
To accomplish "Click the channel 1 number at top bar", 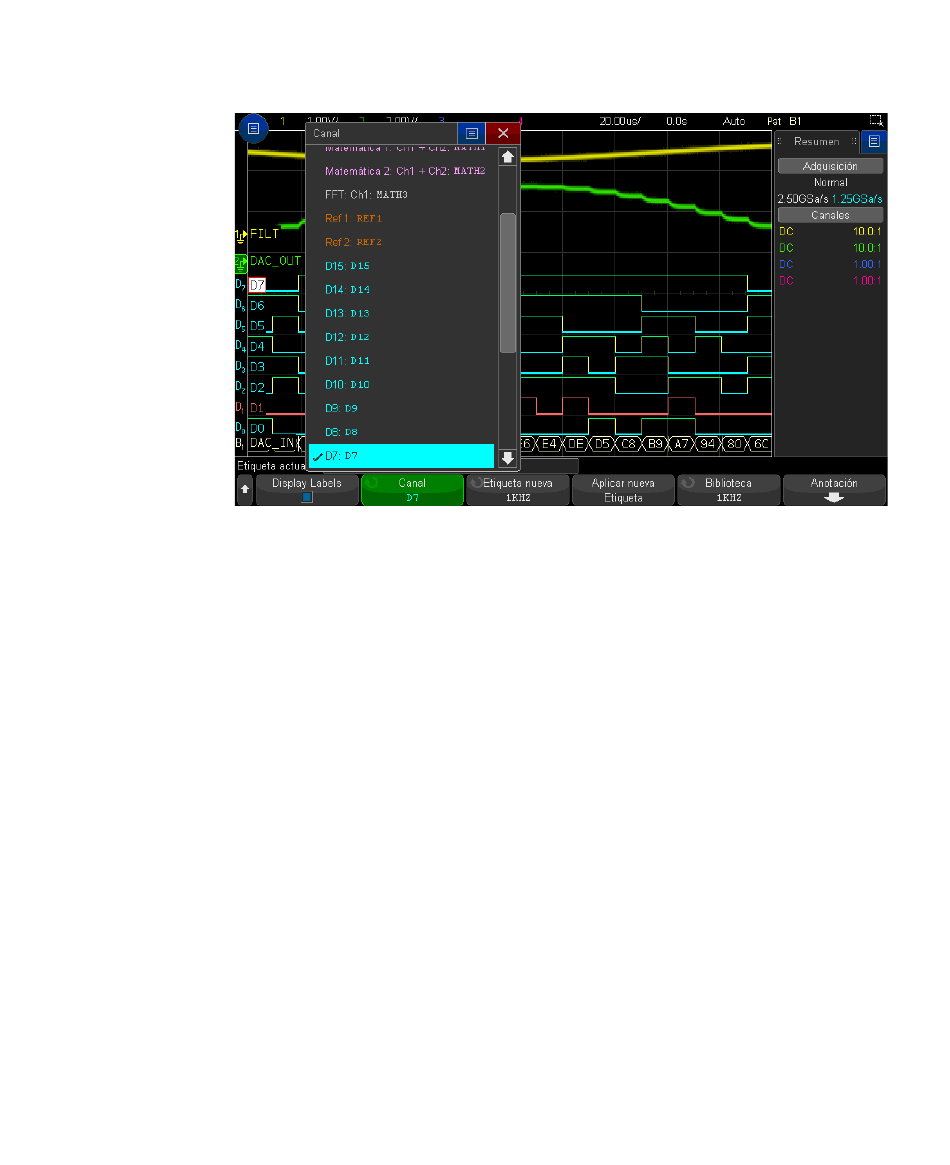I will coord(282,120).
